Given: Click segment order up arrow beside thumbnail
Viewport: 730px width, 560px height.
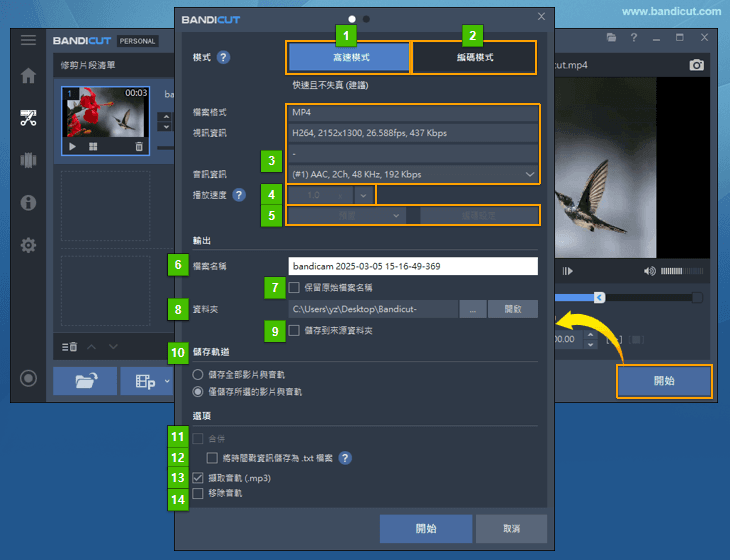Looking at the screenshot, I should pos(166,116).
